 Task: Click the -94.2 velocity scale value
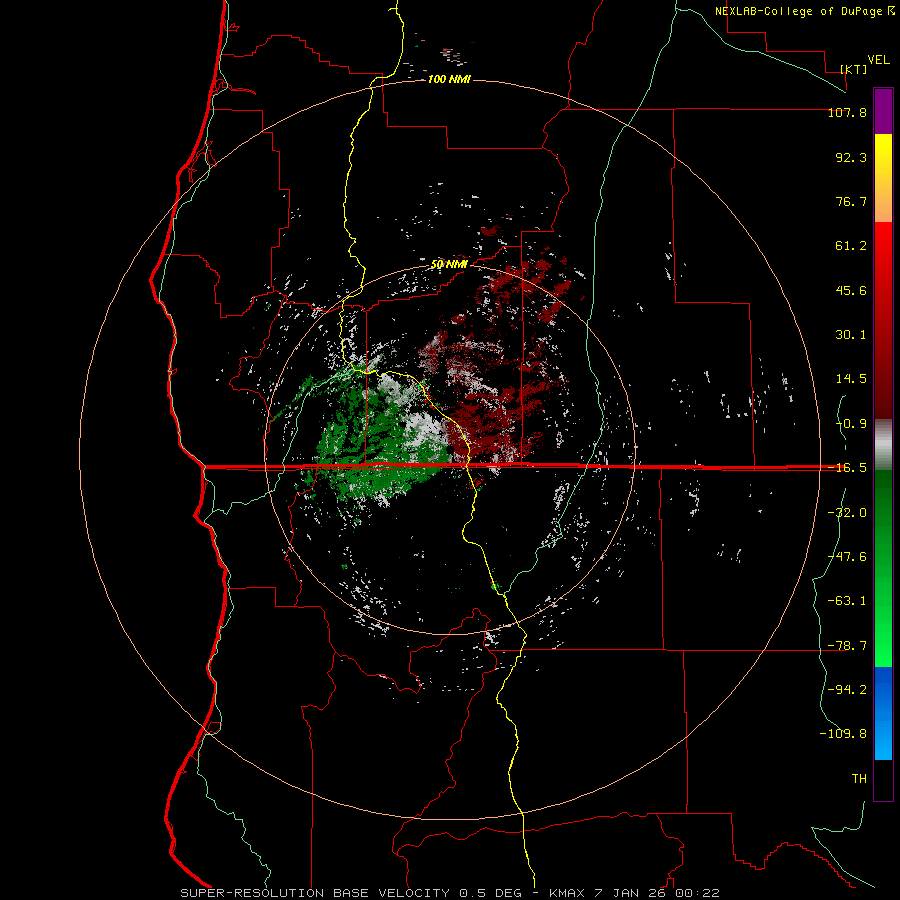[847, 690]
